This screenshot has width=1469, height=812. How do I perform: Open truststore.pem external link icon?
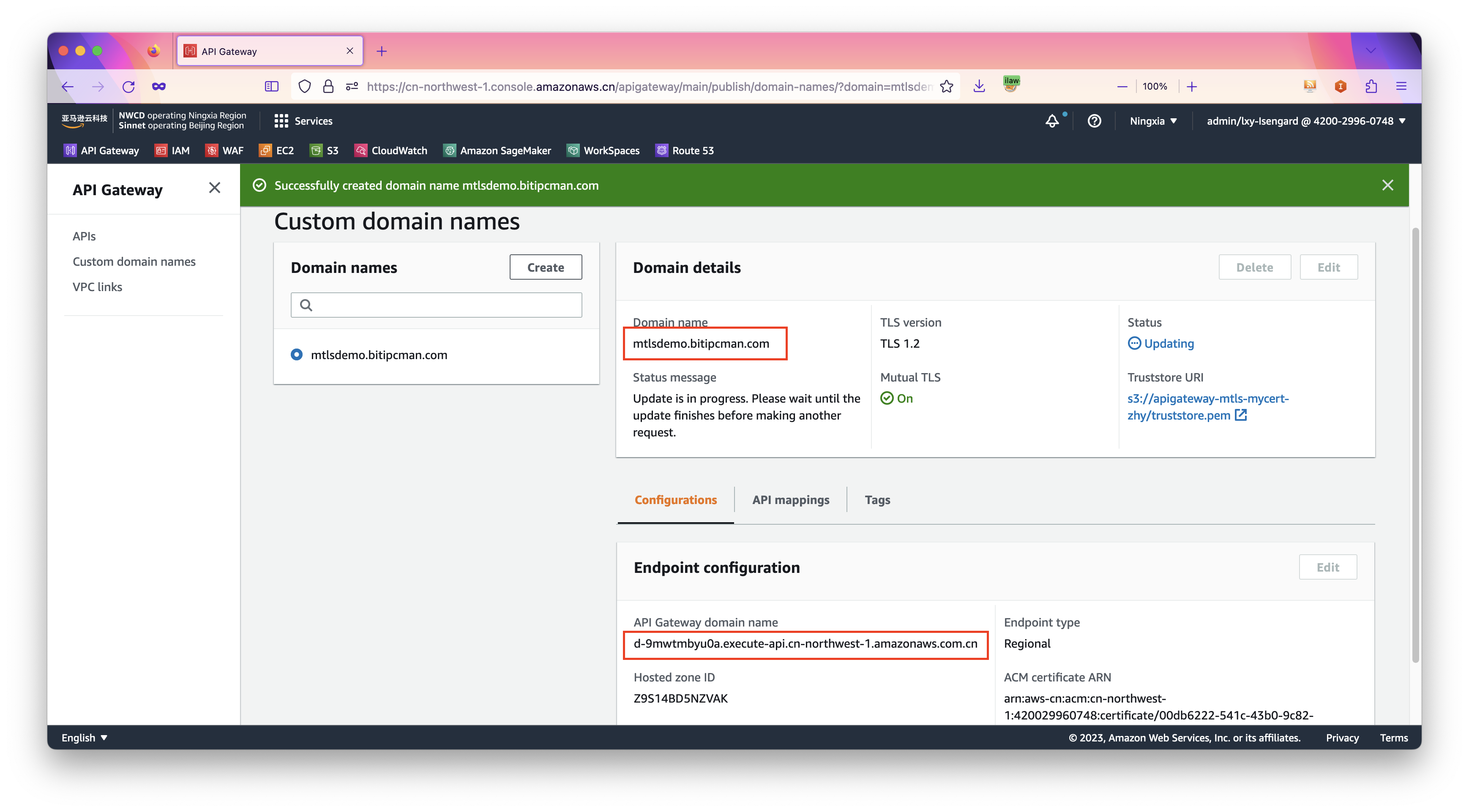pyautogui.click(x=1241, y=415)
